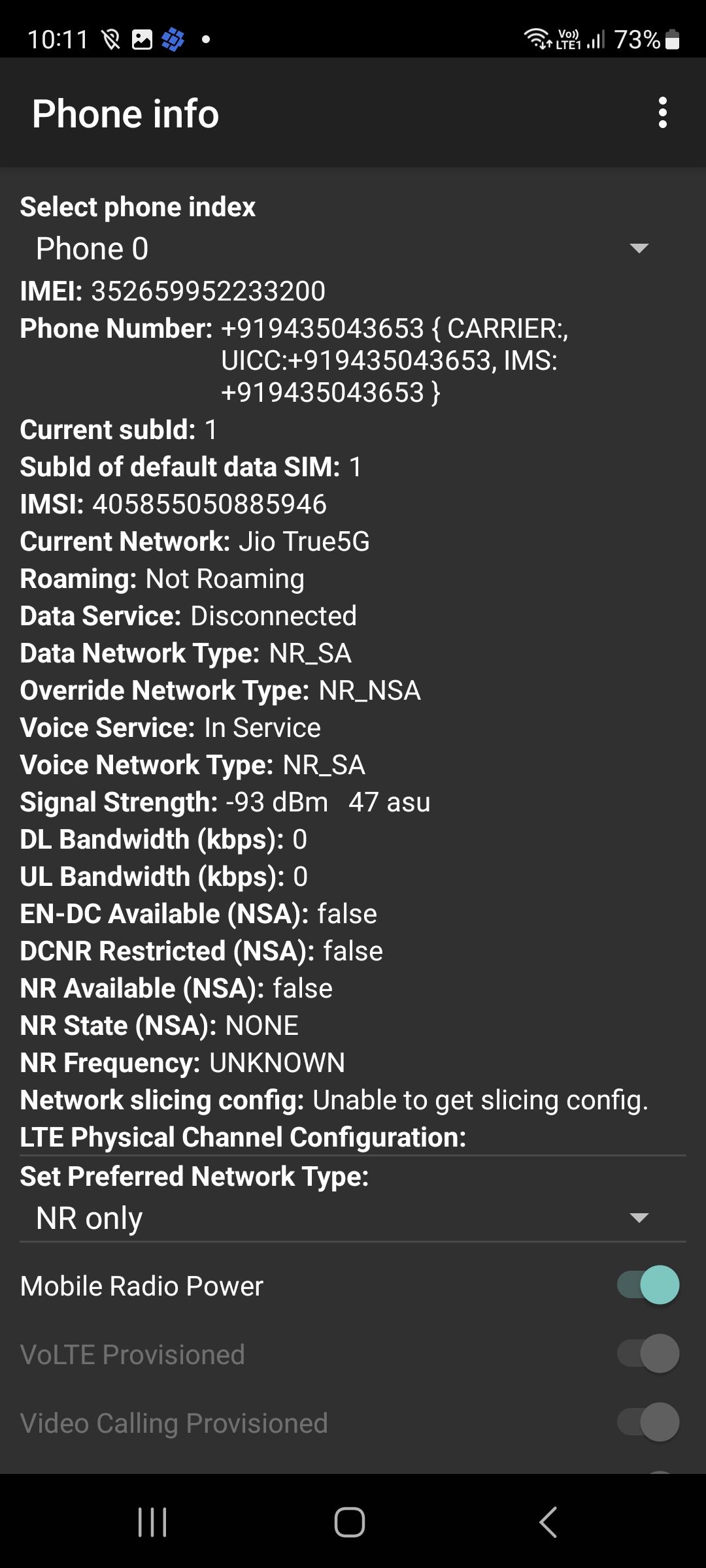Open the NR only network type dropdown
The height and width of the screenshot is (1568, 706).
[x=327, y=1218]
